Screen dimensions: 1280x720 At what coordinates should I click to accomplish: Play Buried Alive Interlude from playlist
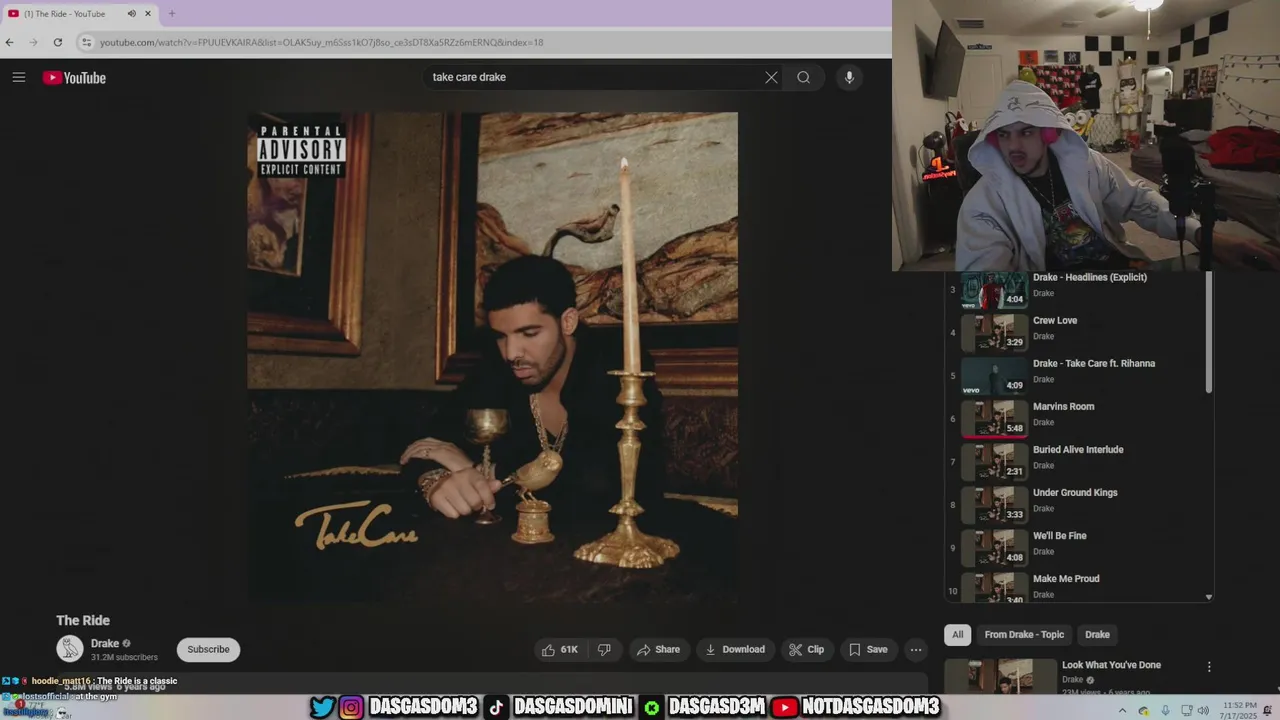point(1078,449)
